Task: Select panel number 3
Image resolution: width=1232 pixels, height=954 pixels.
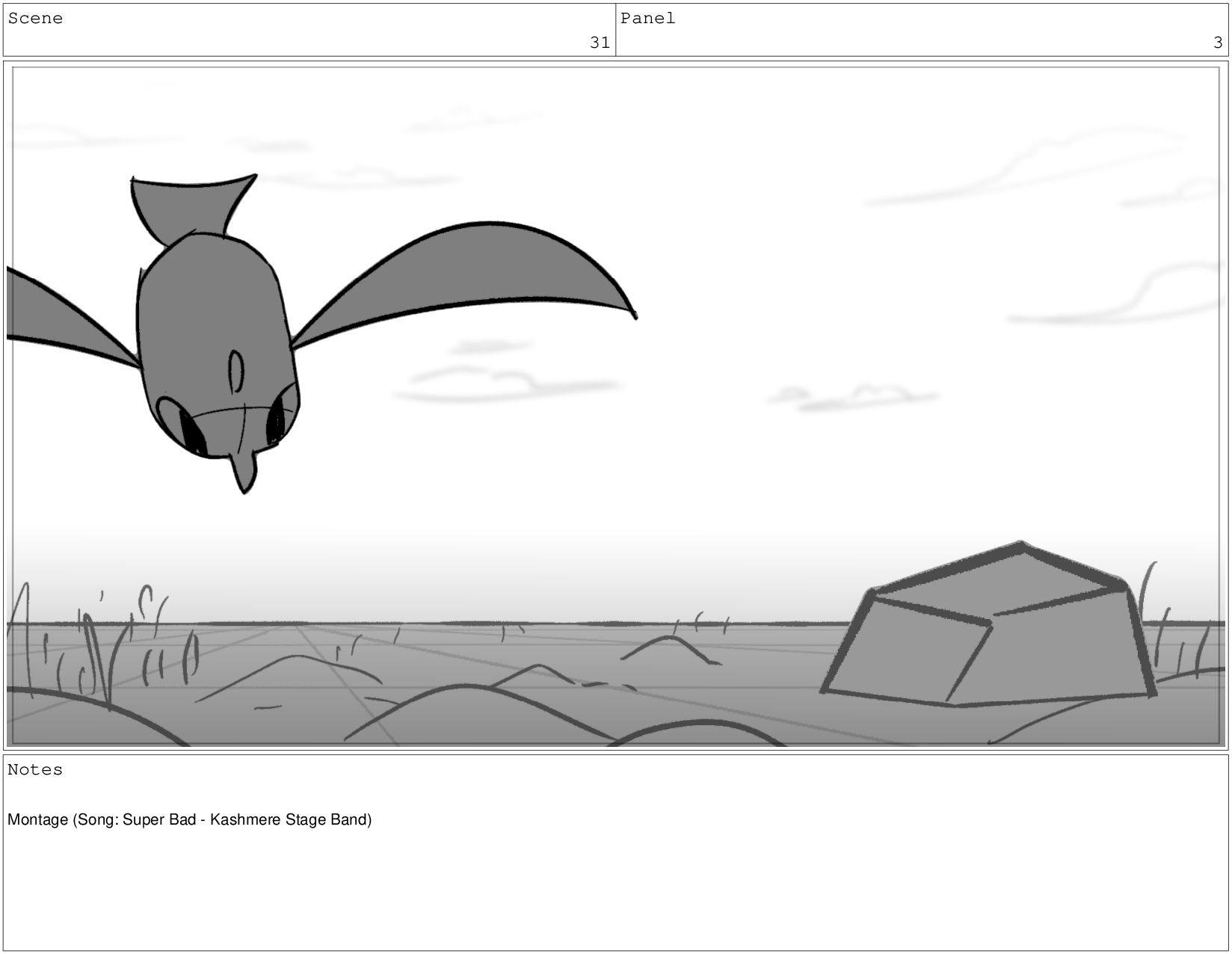Action: click(1218, 43)
